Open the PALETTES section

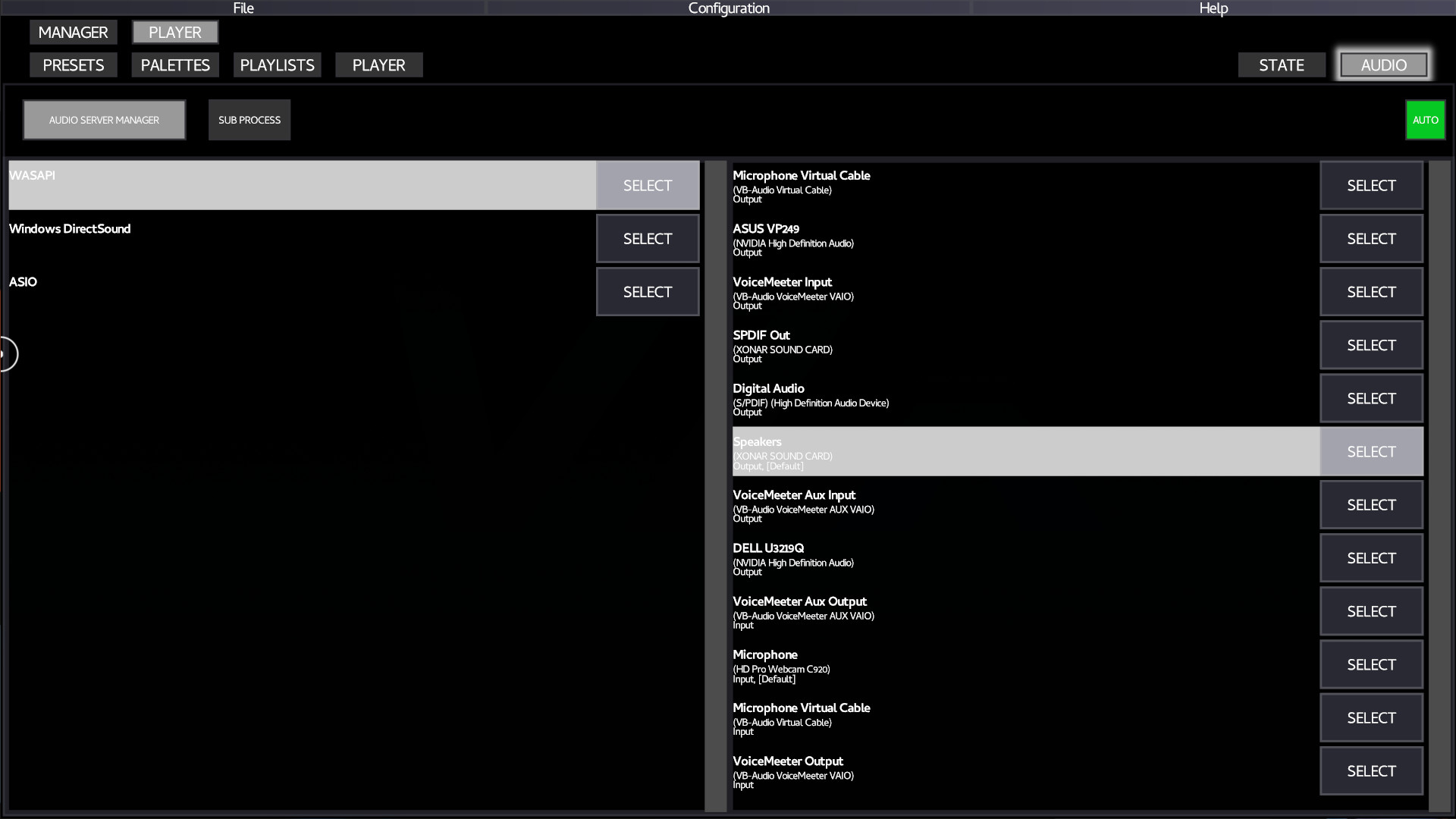coord(175,64)
